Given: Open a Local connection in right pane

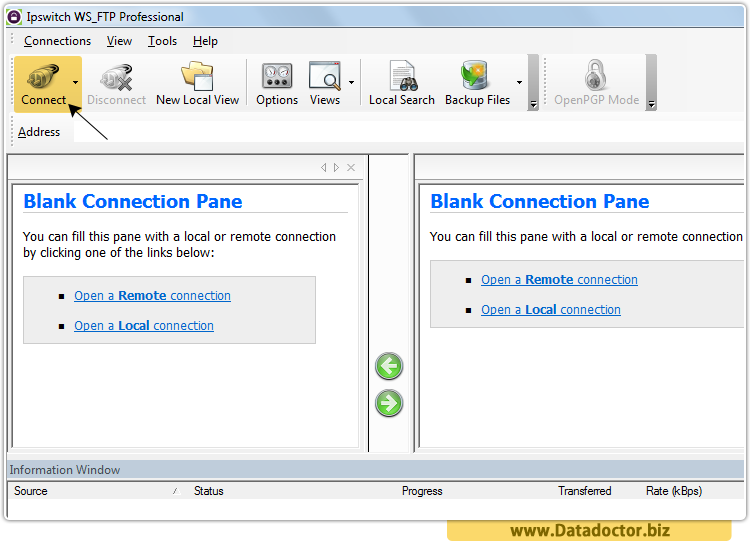Looking at the screenshot, I should pyautogui.click(x=551, y=309).
